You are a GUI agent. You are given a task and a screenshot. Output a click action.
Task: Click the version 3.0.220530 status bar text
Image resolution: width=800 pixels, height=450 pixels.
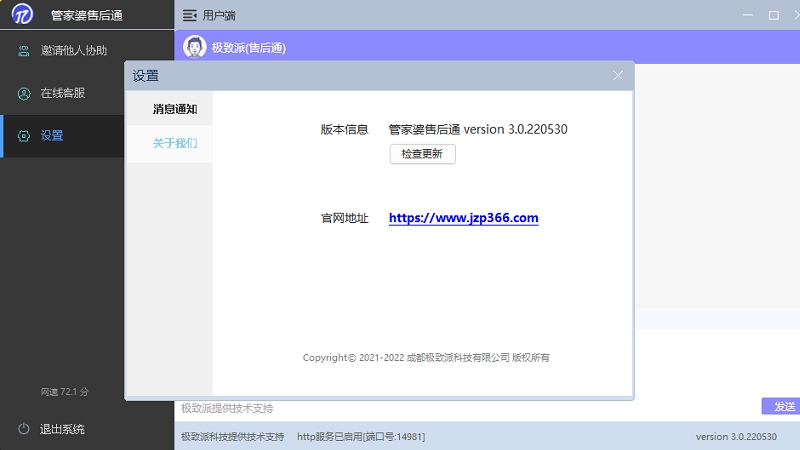(x=736, y=437)
